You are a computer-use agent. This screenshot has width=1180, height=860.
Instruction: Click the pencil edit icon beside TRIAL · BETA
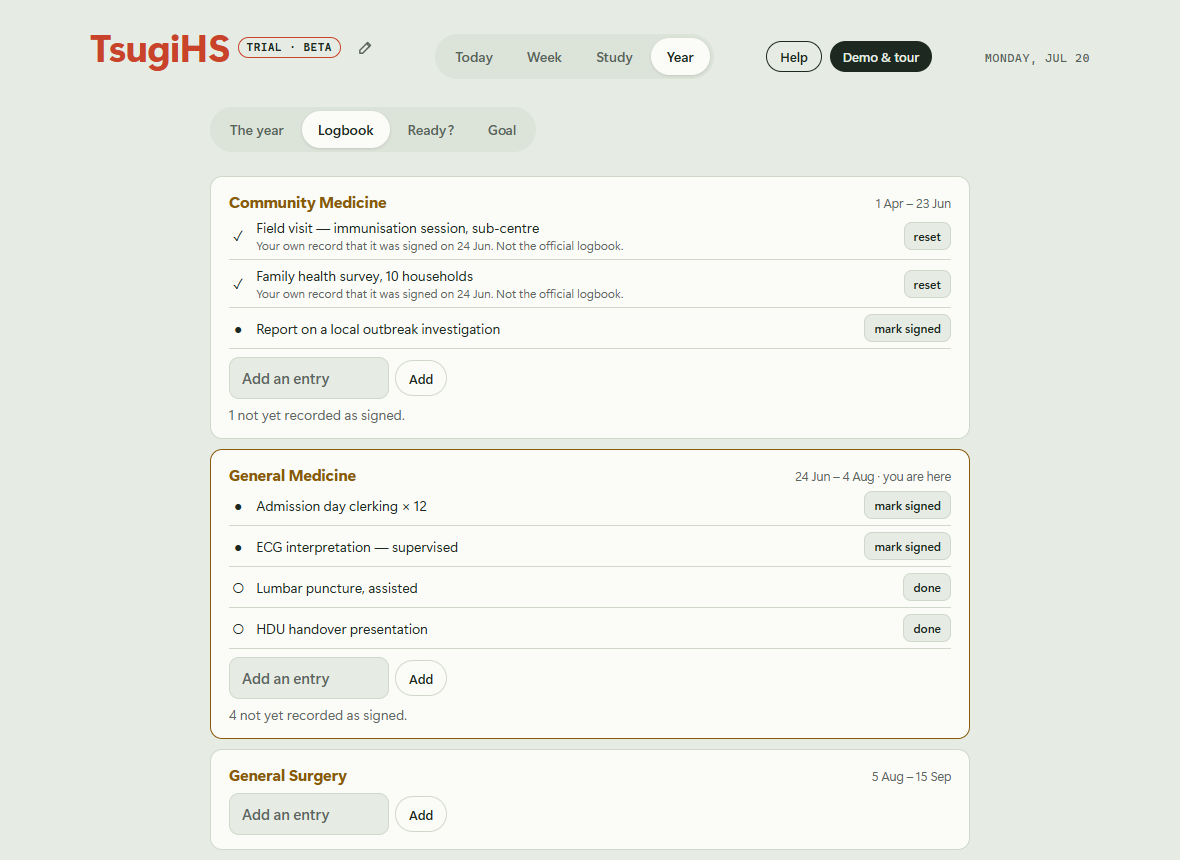(x=365, y=48)
